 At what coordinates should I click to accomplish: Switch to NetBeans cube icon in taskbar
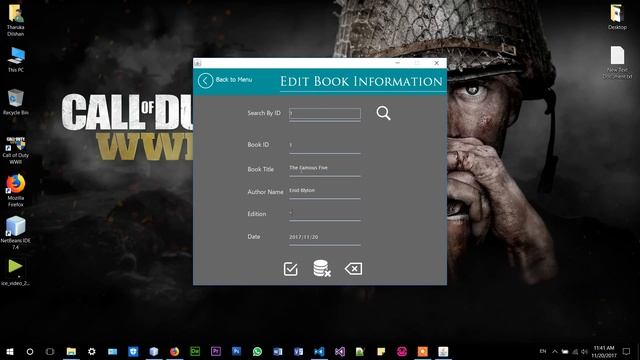click(x=154, y=351)
